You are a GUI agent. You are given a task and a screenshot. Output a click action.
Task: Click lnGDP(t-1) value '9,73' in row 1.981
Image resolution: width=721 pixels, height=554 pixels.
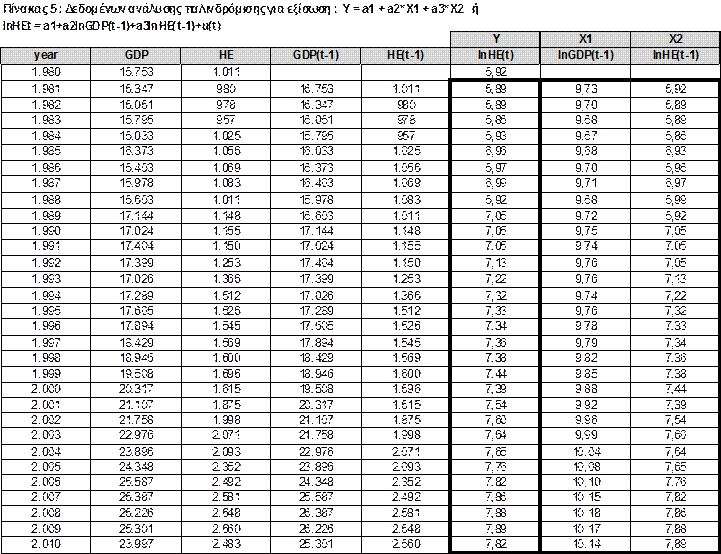click(585, 89)
